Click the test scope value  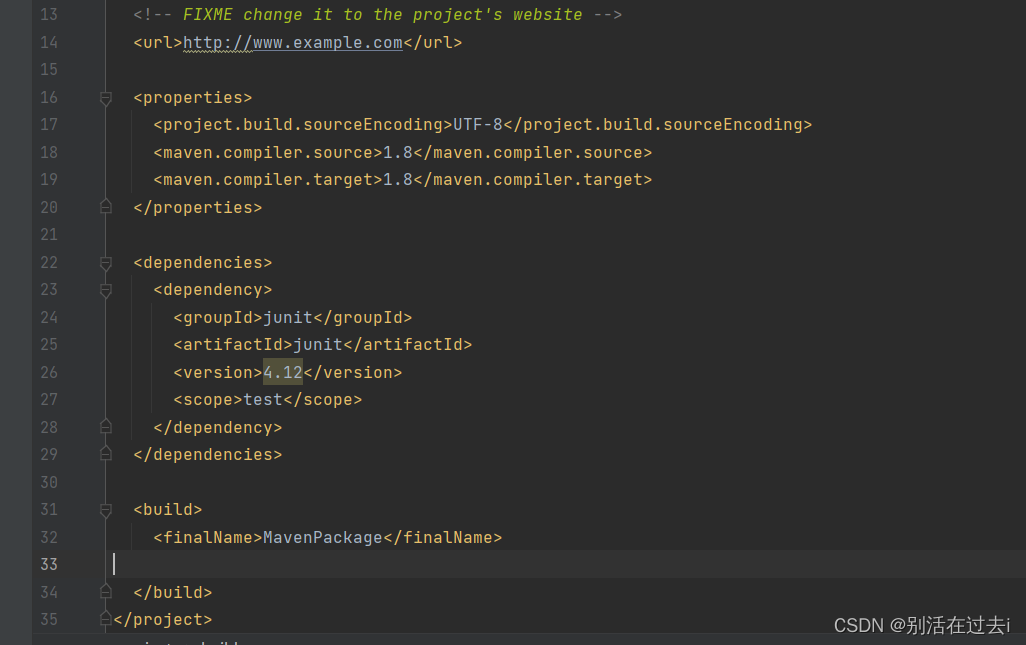[263, 400]
